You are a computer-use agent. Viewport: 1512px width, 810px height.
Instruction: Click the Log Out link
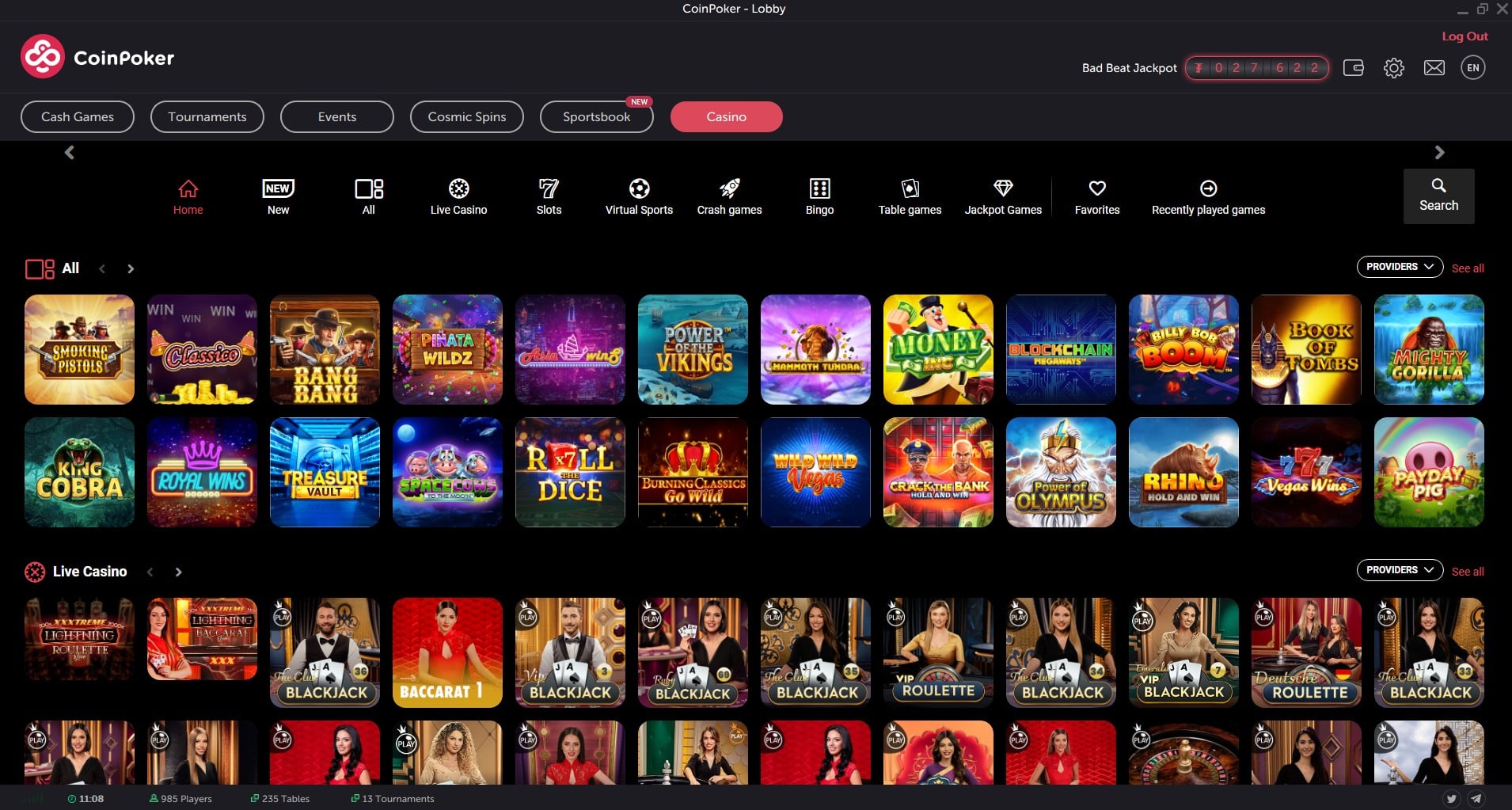[1465, 36]
